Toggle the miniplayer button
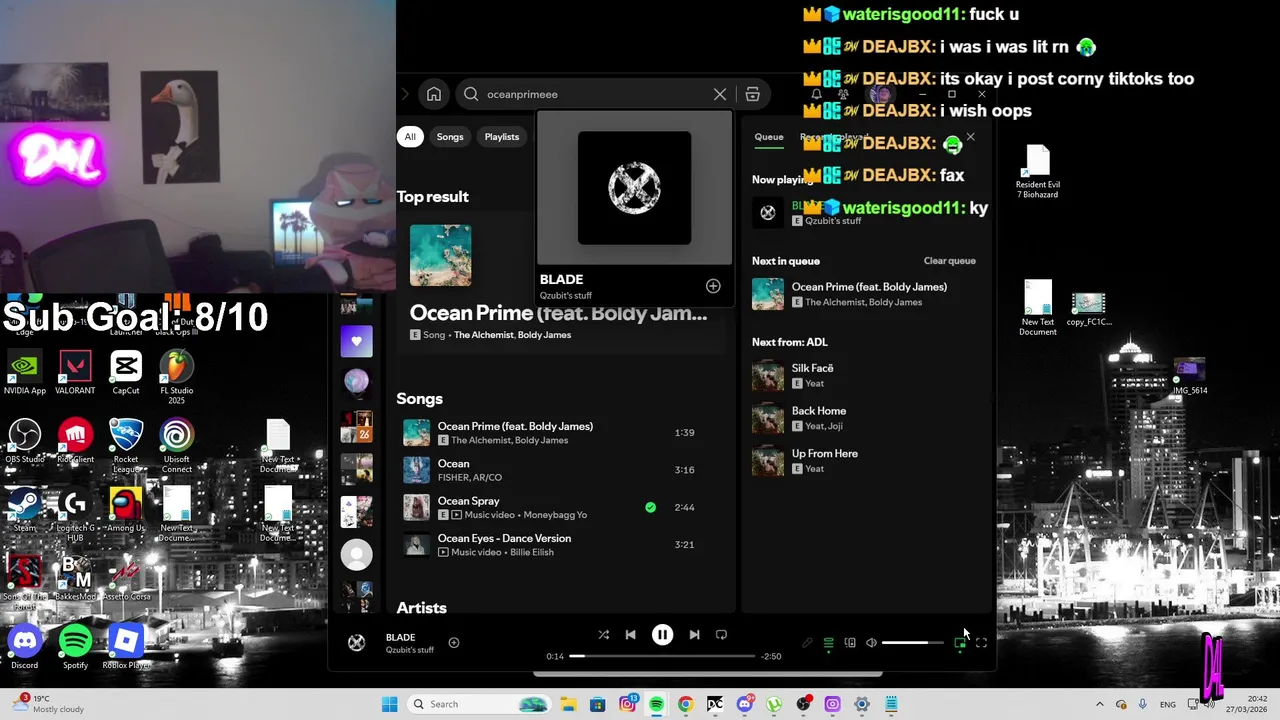 [960, 643]
